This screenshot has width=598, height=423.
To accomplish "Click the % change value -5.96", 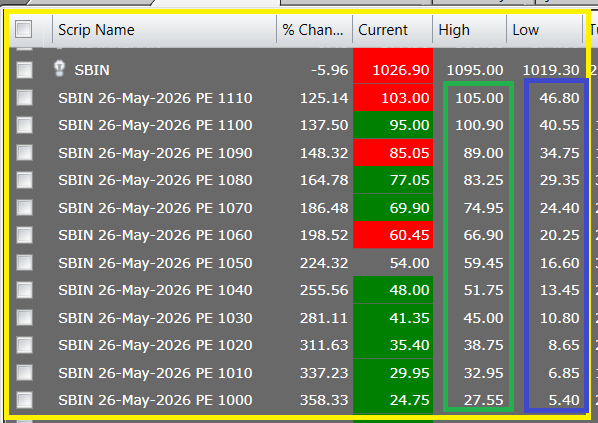I will 329,70.
